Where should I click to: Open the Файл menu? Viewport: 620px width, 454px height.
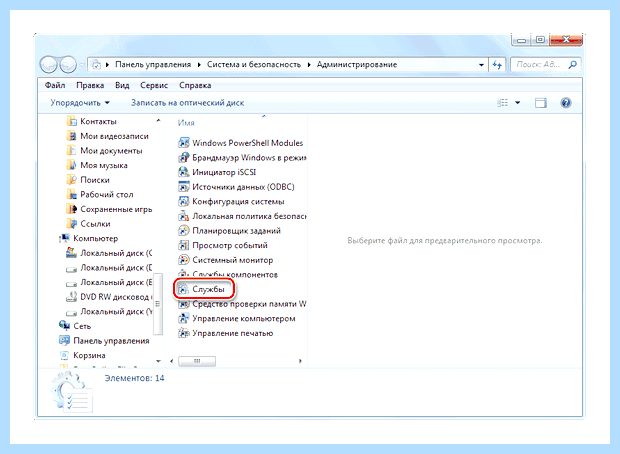(55, 85)
